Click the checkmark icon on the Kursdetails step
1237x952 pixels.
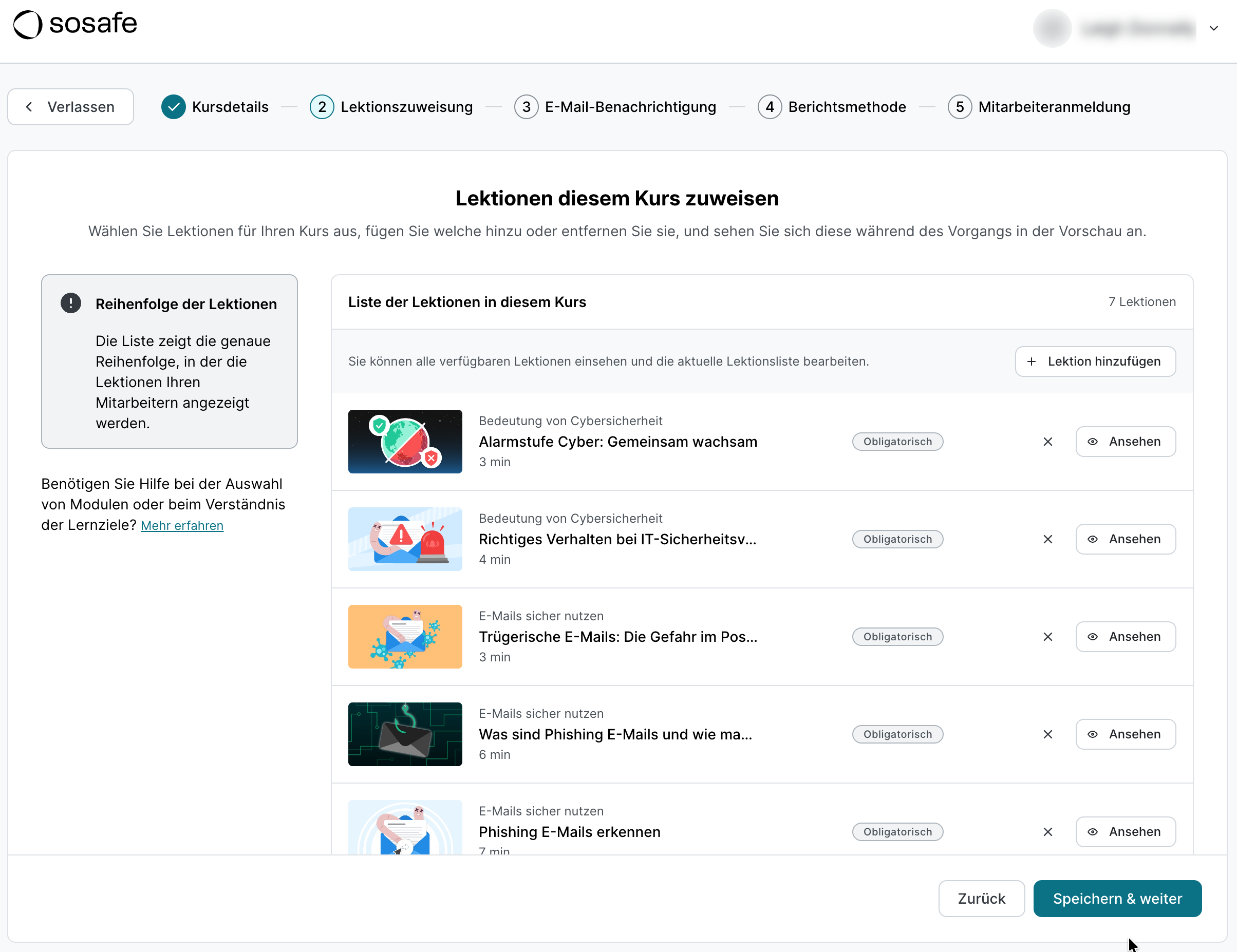click(x=173, y=106)
